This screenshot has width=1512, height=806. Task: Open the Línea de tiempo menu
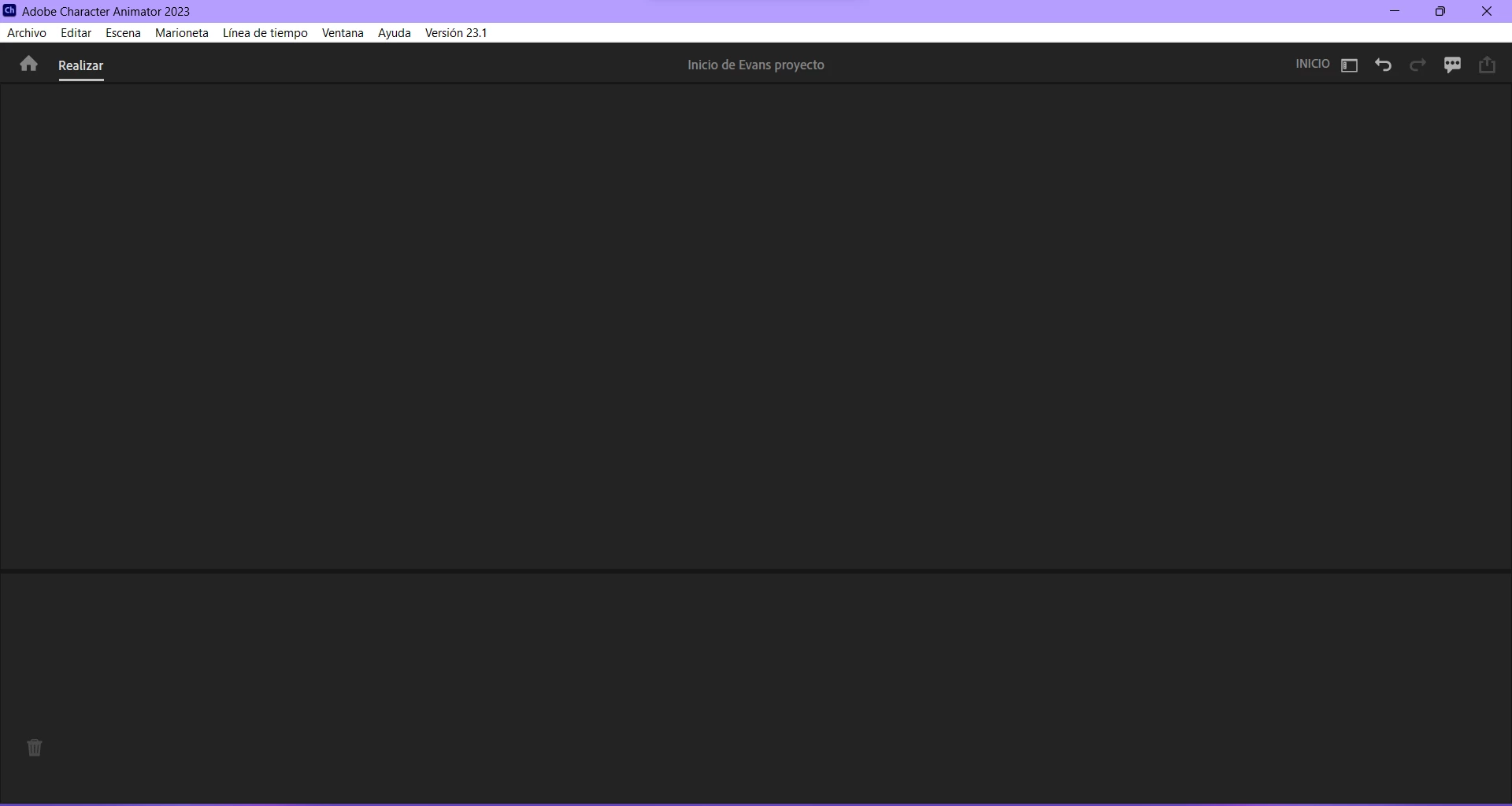point(265,33)
